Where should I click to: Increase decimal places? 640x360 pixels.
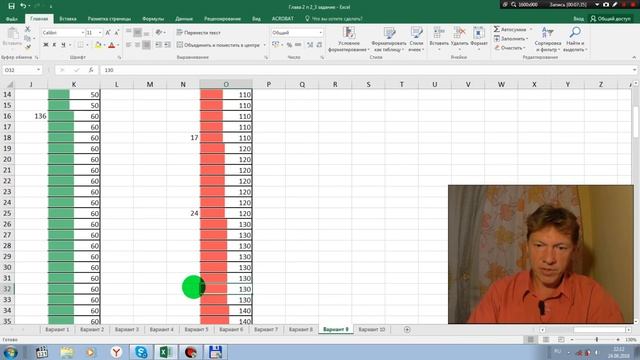point(310,45)
